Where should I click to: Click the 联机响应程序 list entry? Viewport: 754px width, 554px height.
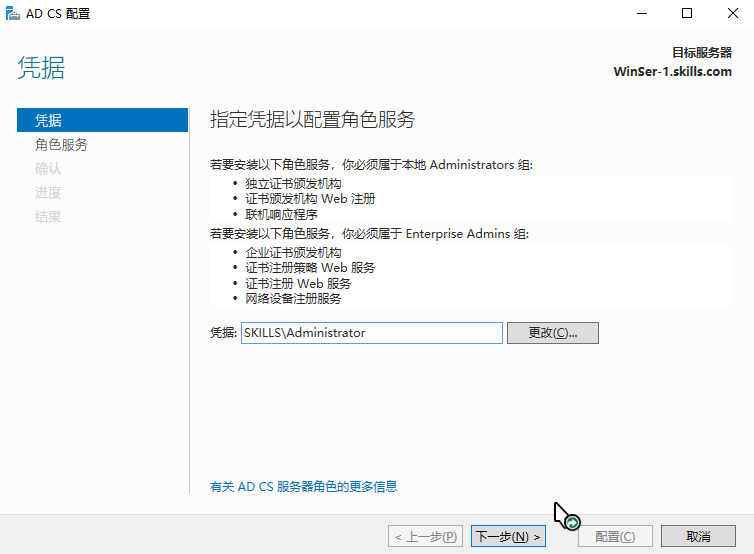coord(281,214)
